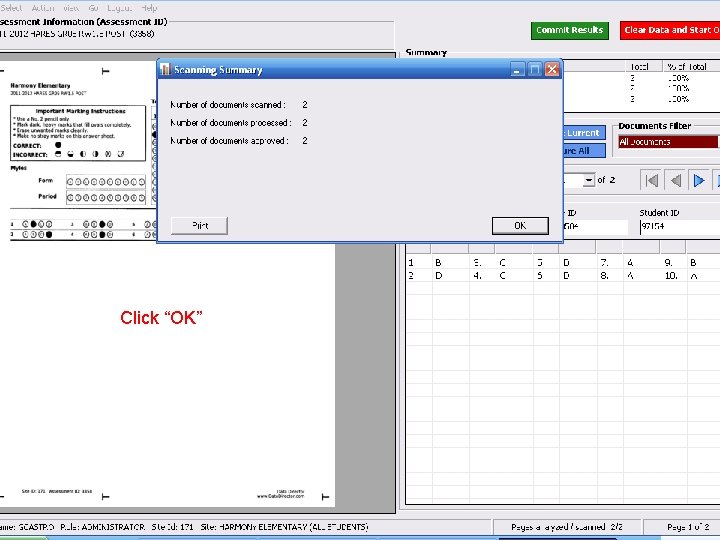This screenshot has height=540, width=720.
Task: Go to the next document blue arrow
Action: pyautogui.click(x=699, y=180)
